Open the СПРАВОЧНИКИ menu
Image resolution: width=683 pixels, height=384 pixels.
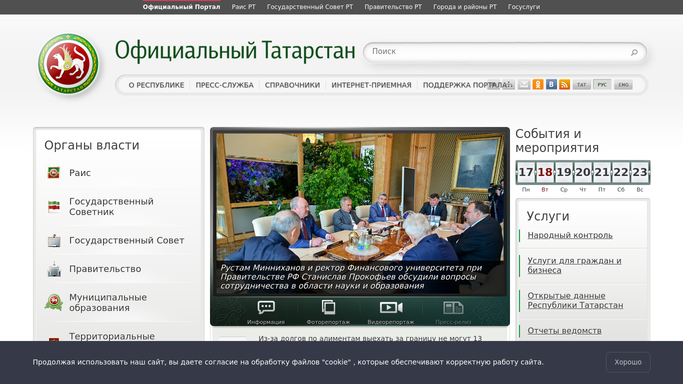tap(292, 85)
